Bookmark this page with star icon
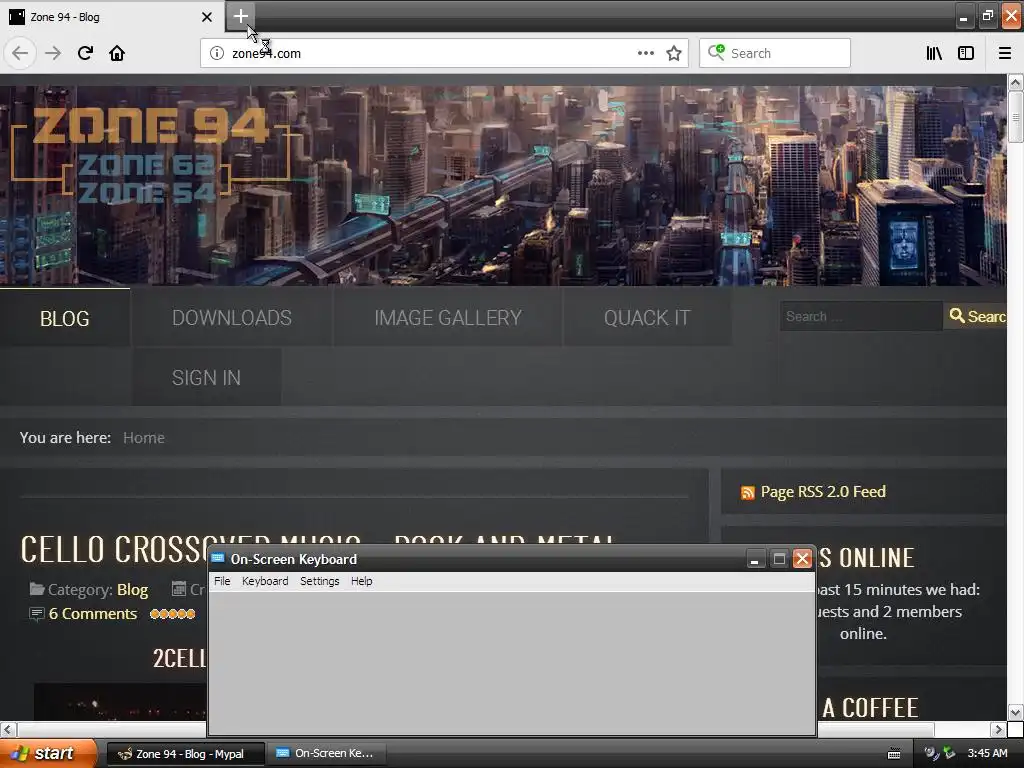The image size is (1024, 768). (x=674, y=53)
